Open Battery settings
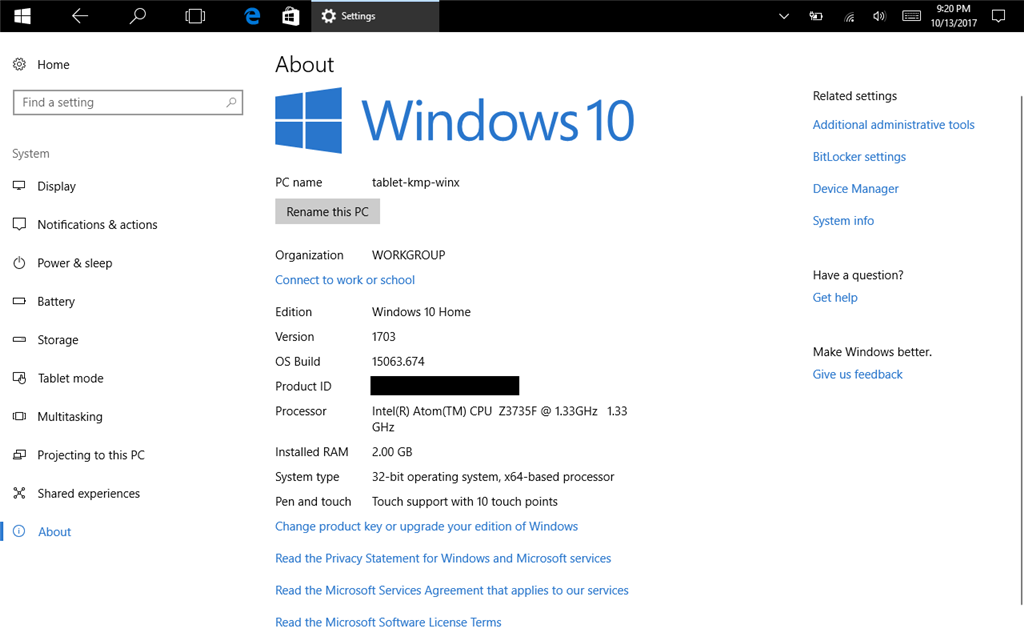Screen dimensions: 1024x640 click(56, 302)
